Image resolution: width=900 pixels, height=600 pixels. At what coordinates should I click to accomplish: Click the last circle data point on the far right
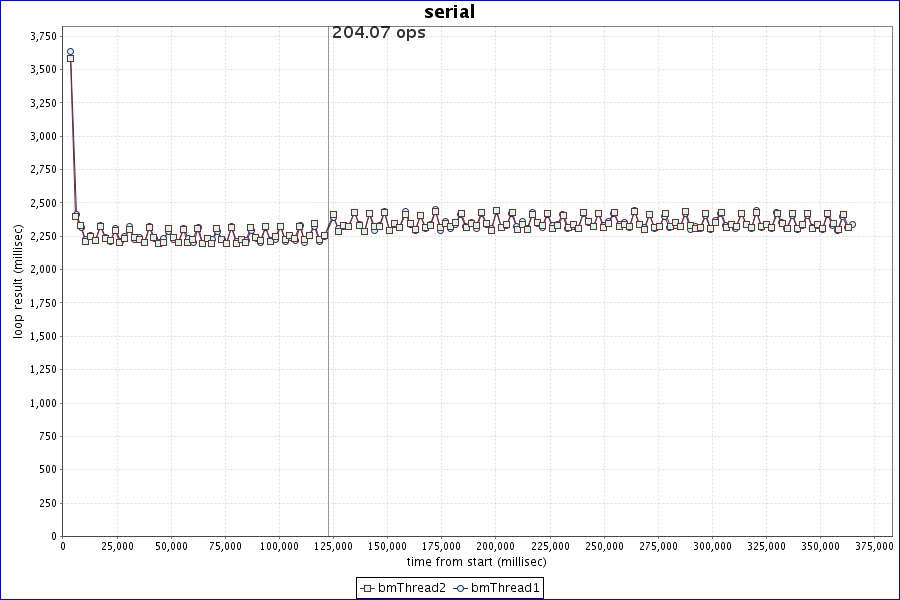pyautogui.click(x=852, y=224)
